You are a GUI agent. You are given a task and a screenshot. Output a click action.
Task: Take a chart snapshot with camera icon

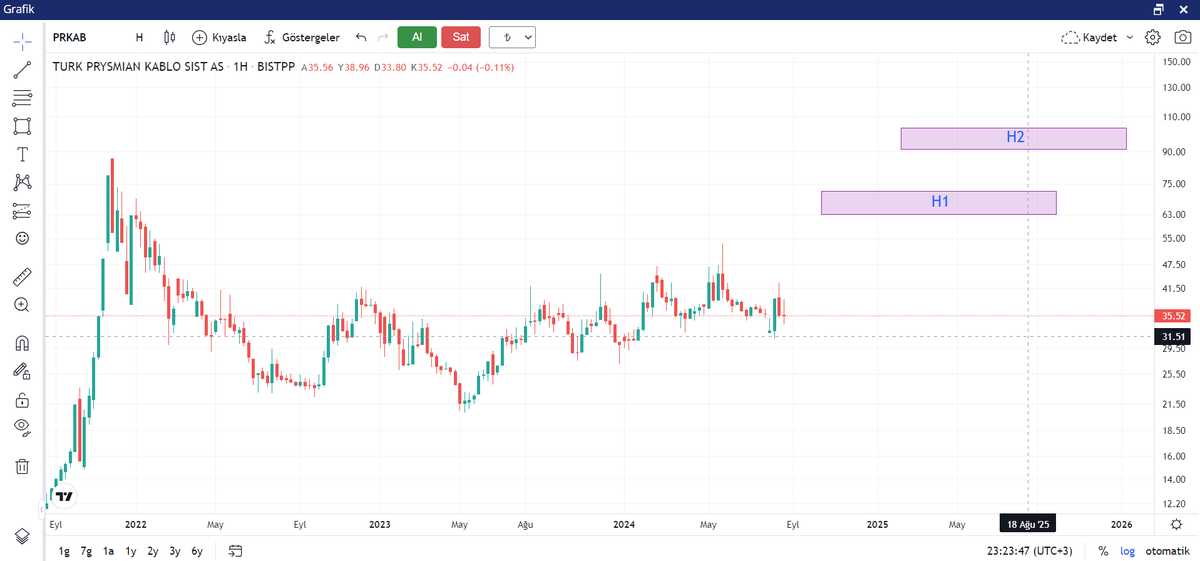click(1182, 37)
